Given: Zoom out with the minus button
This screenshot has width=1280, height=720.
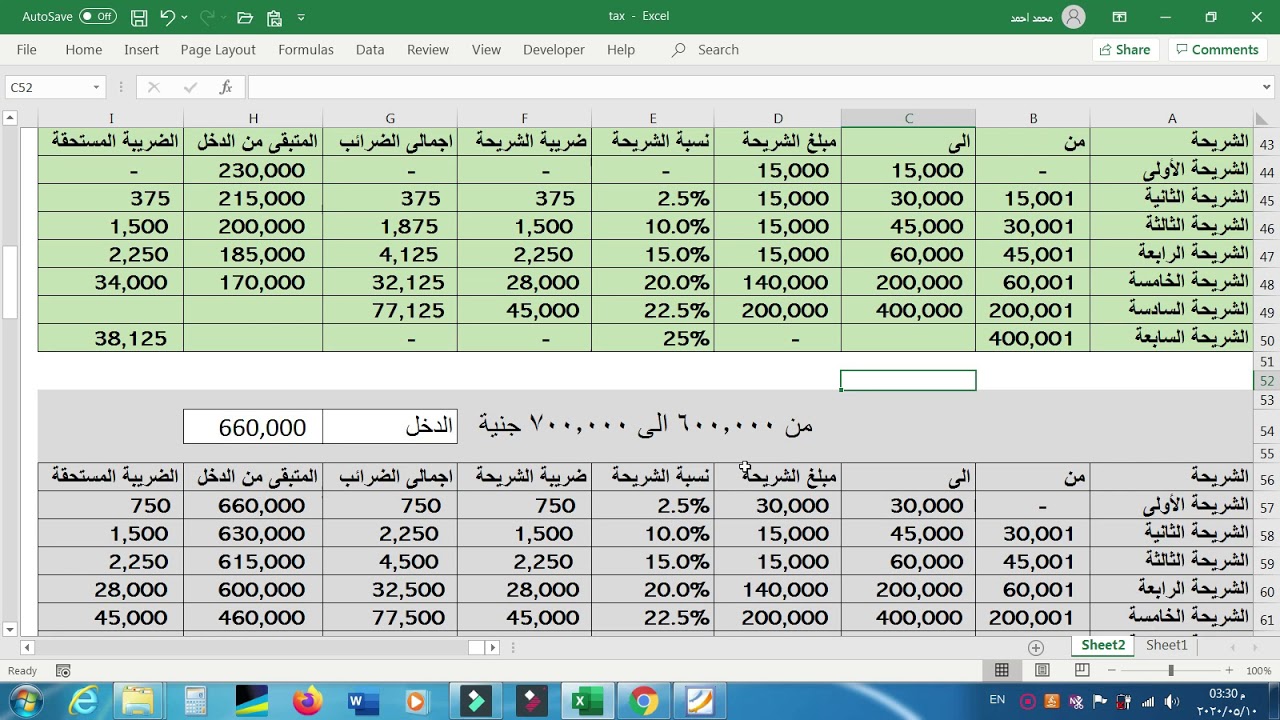Looking at the screenshot, I should (x=1112, y=670).
